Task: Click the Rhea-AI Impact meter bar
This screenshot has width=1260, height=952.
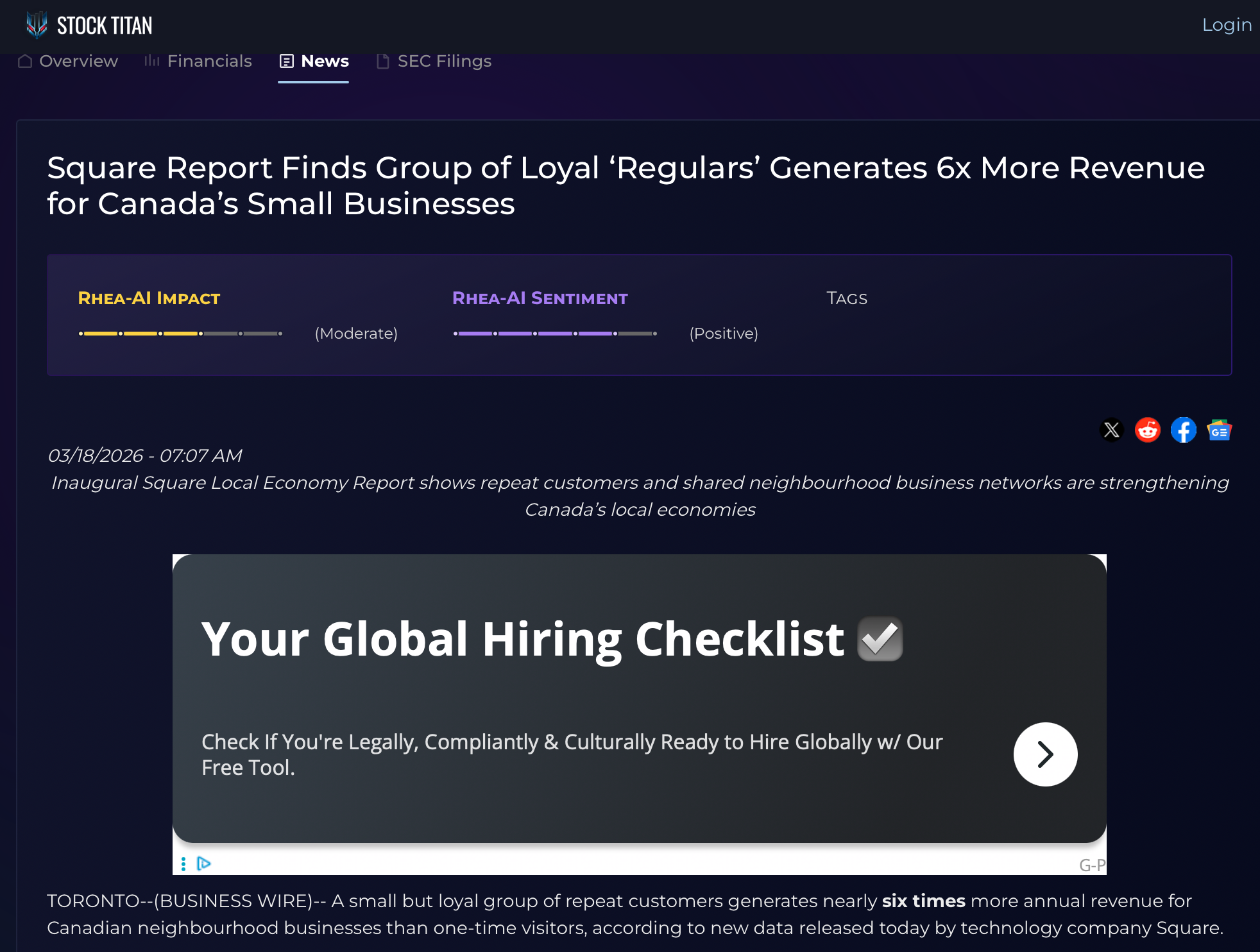Action: tap(180, 334)
